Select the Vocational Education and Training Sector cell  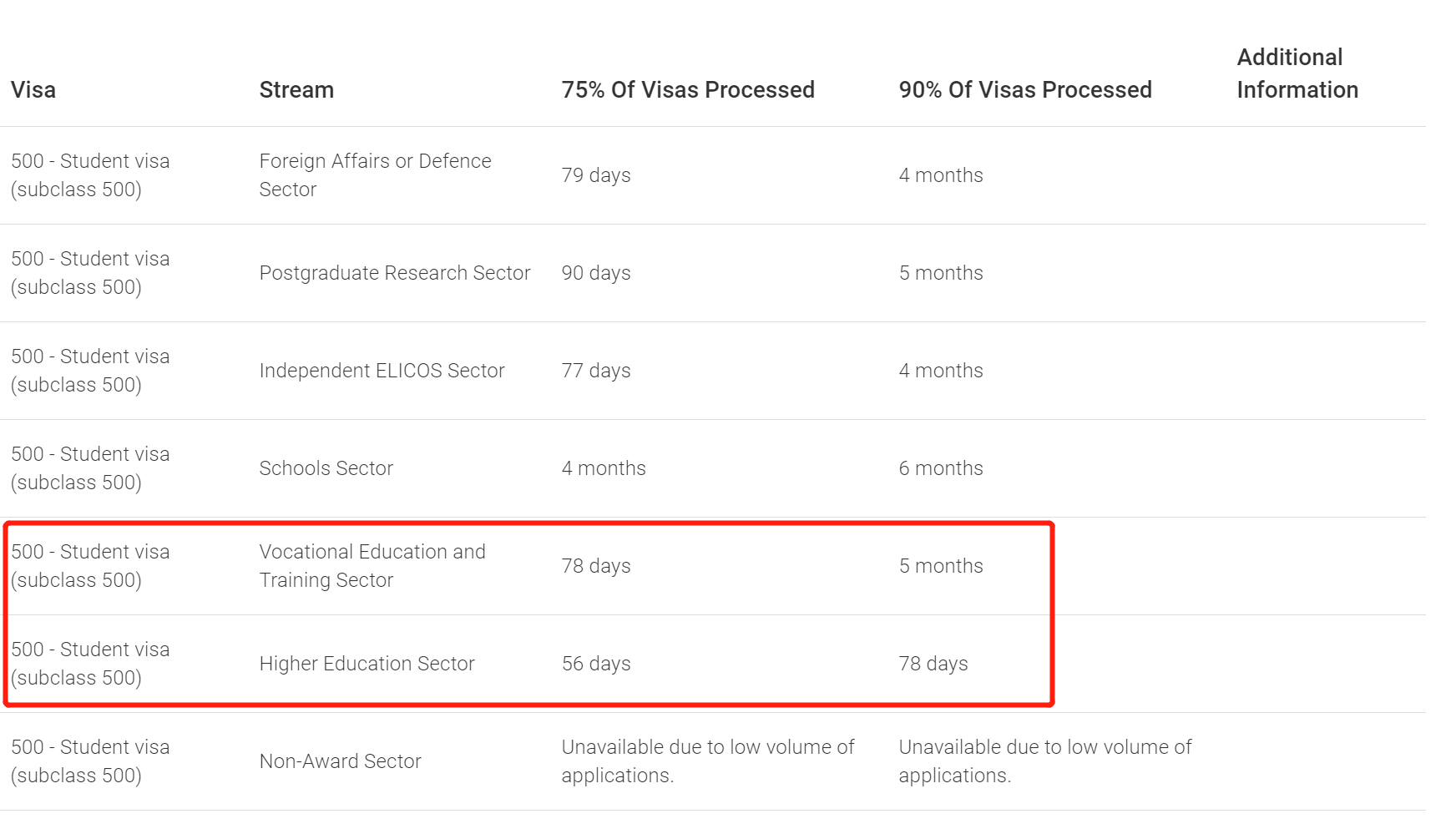coord(372,566)
